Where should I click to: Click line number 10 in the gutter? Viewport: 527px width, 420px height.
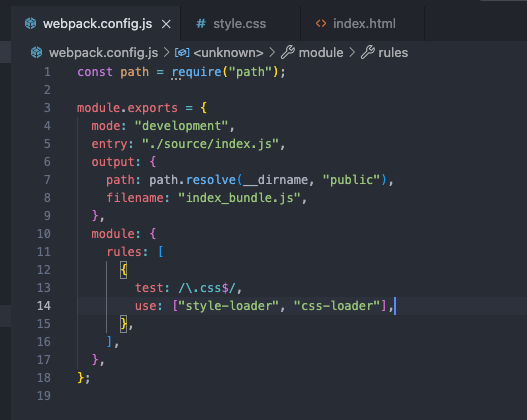(x=44, y=234)
